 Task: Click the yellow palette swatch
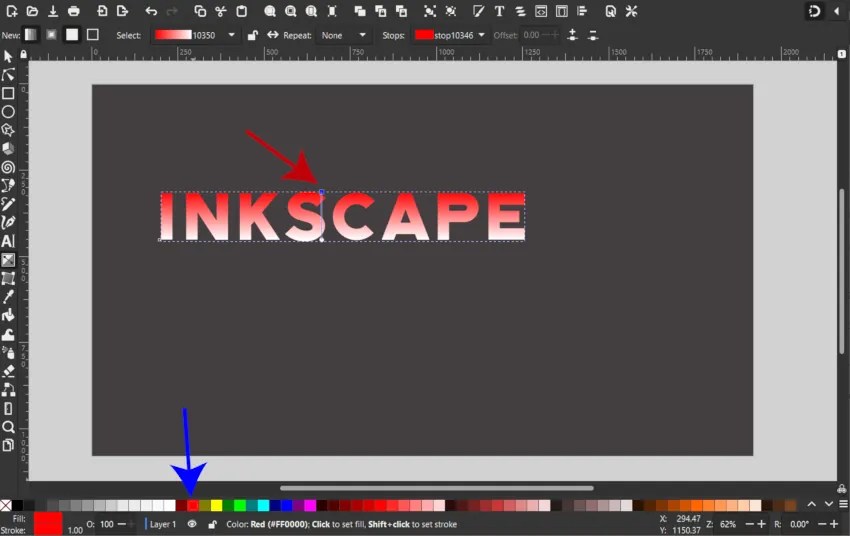[216, 506]
